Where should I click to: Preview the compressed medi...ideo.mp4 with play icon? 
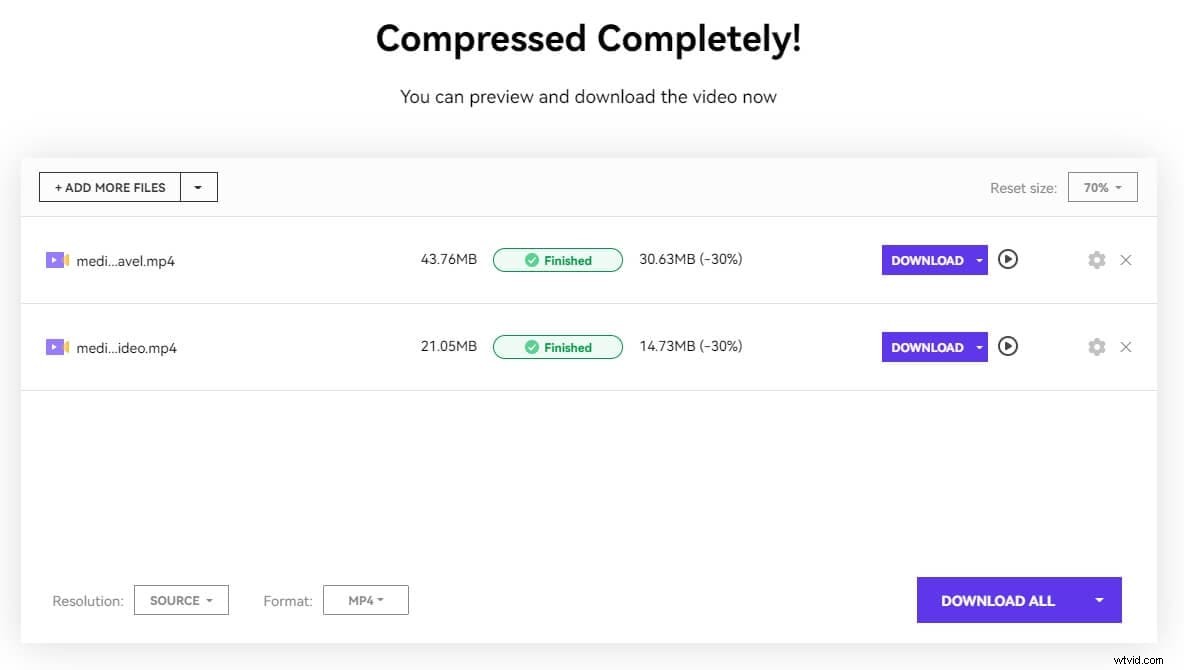[x=1008, y=347]
